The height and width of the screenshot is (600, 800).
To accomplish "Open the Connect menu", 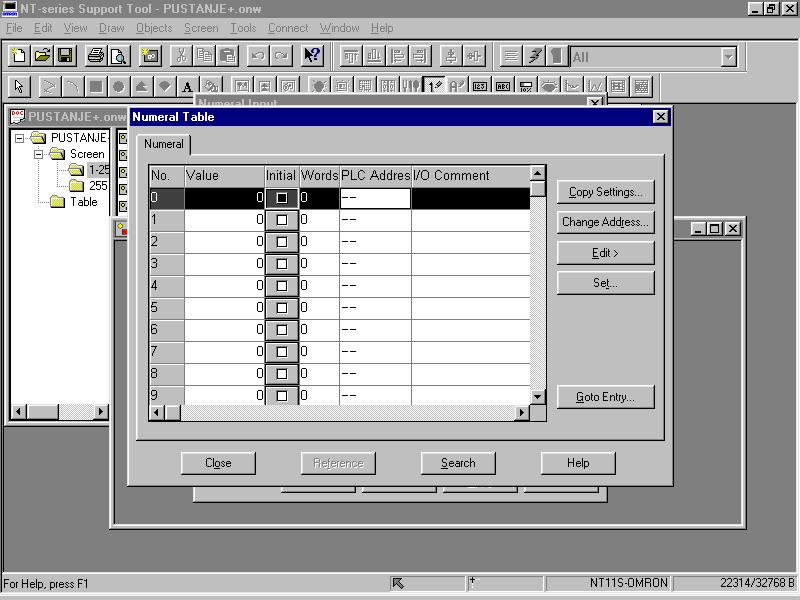I will [x=288, y=28].
